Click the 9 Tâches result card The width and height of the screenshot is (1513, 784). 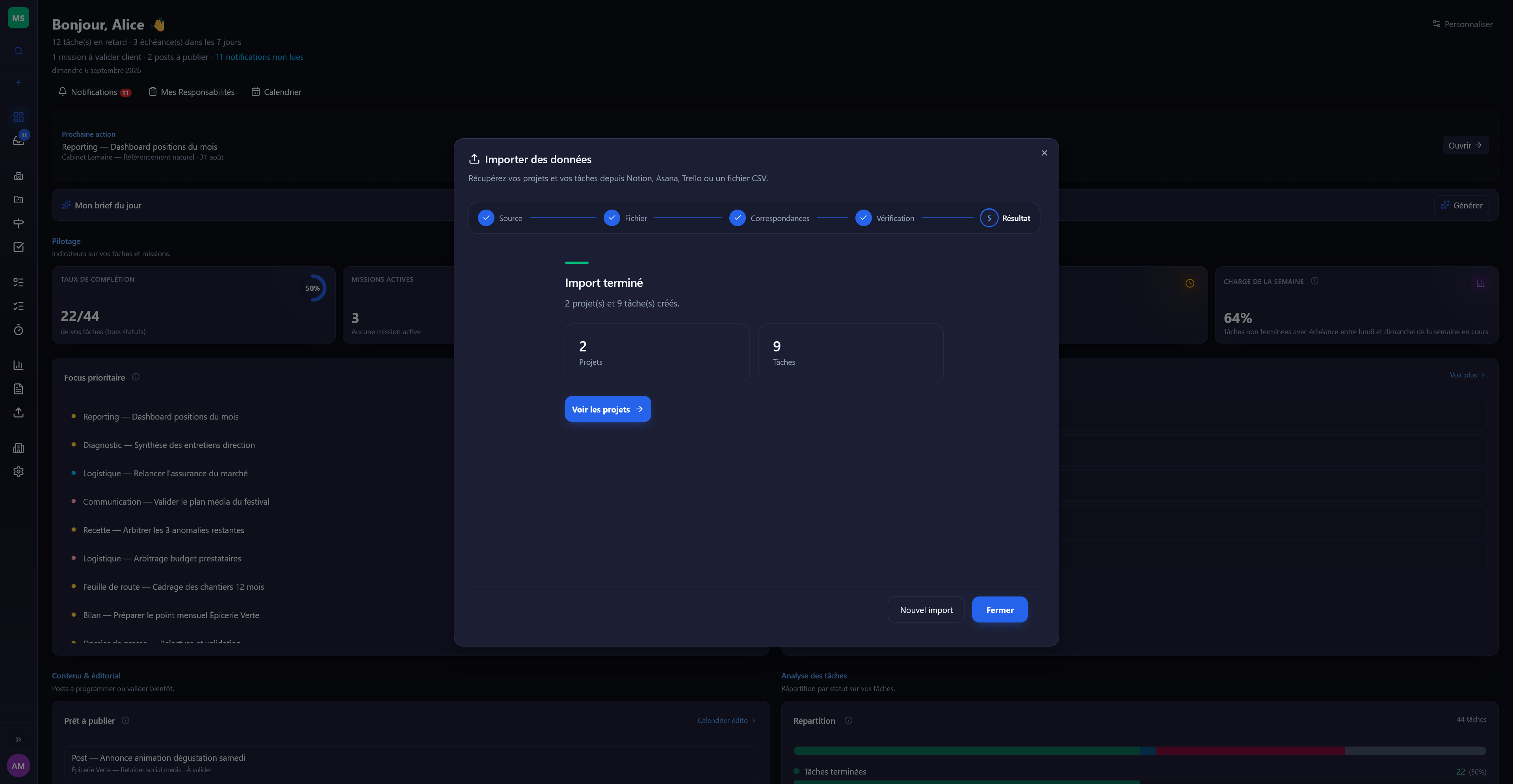[x=851, y=353]
